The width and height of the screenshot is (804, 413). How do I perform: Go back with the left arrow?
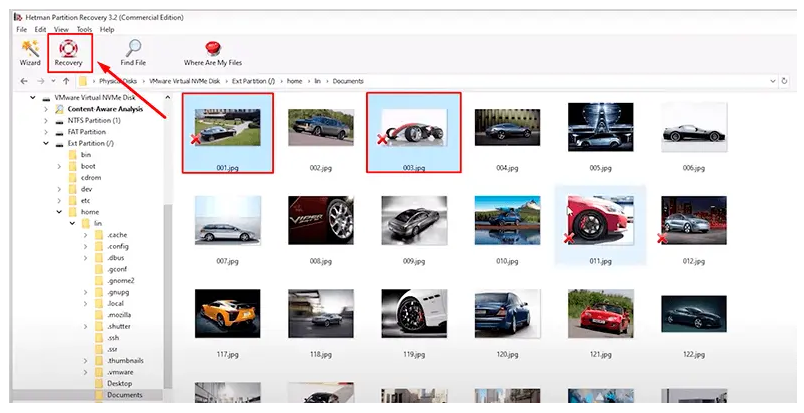tap(24, 81)
